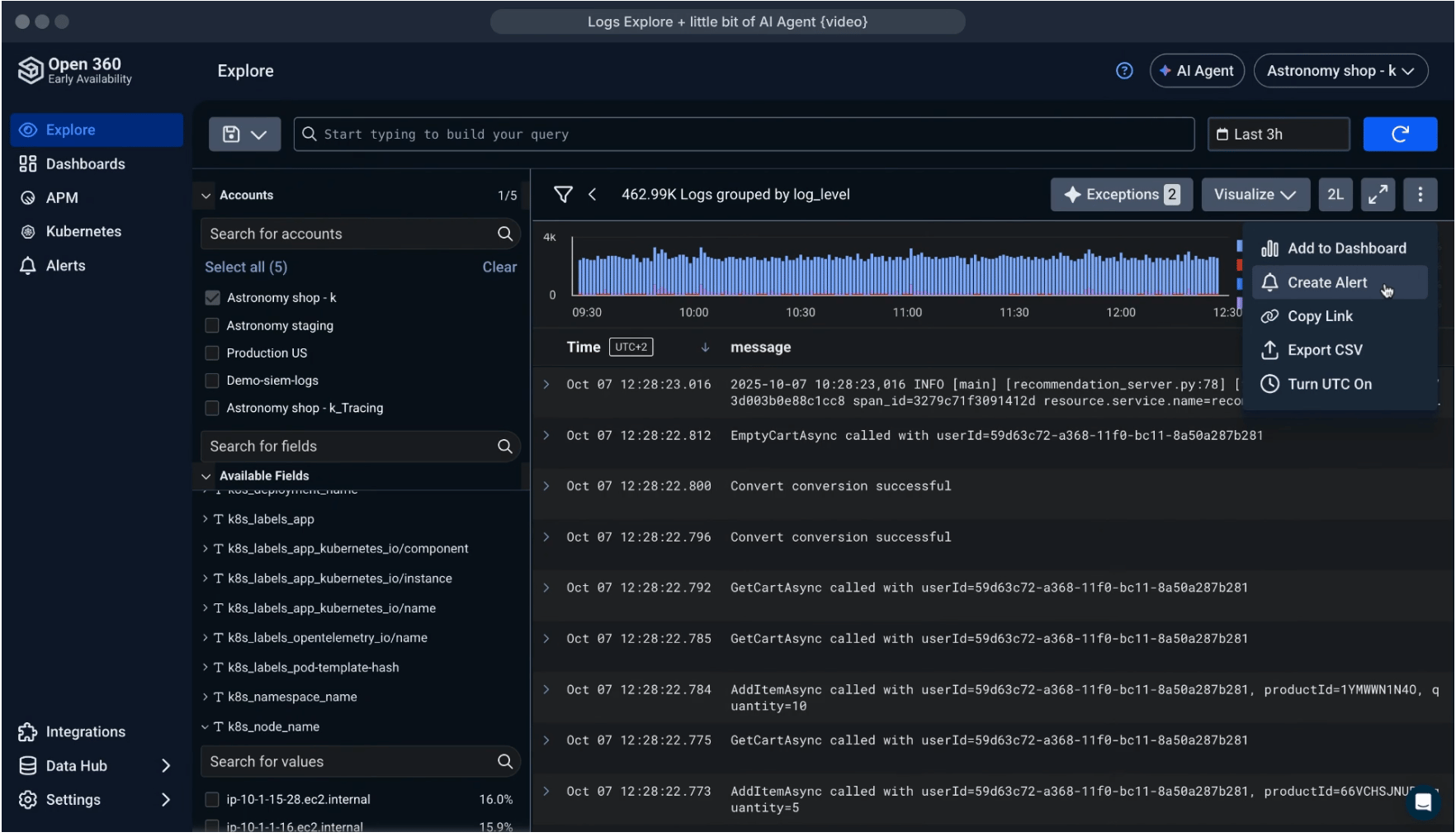
Task: Open Alerts from the sidebar
Action: [66, 265]
